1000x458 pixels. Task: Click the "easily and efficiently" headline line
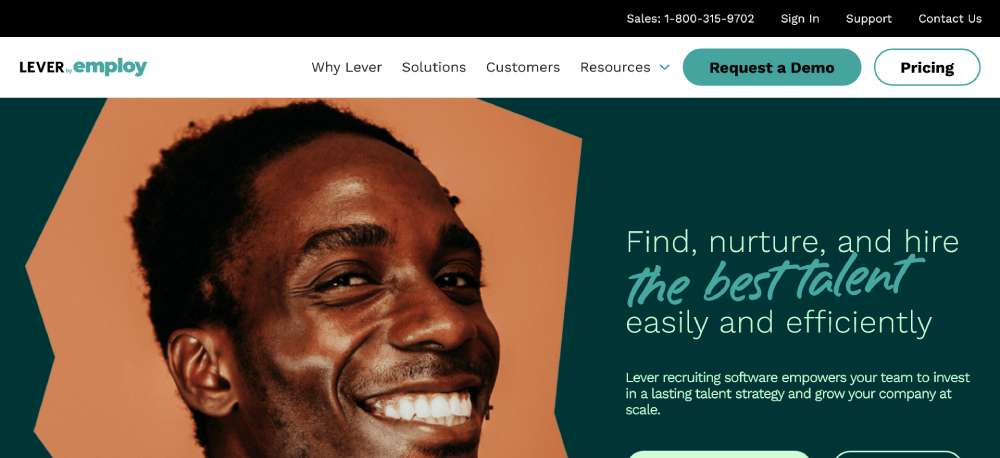coord(779,322)
